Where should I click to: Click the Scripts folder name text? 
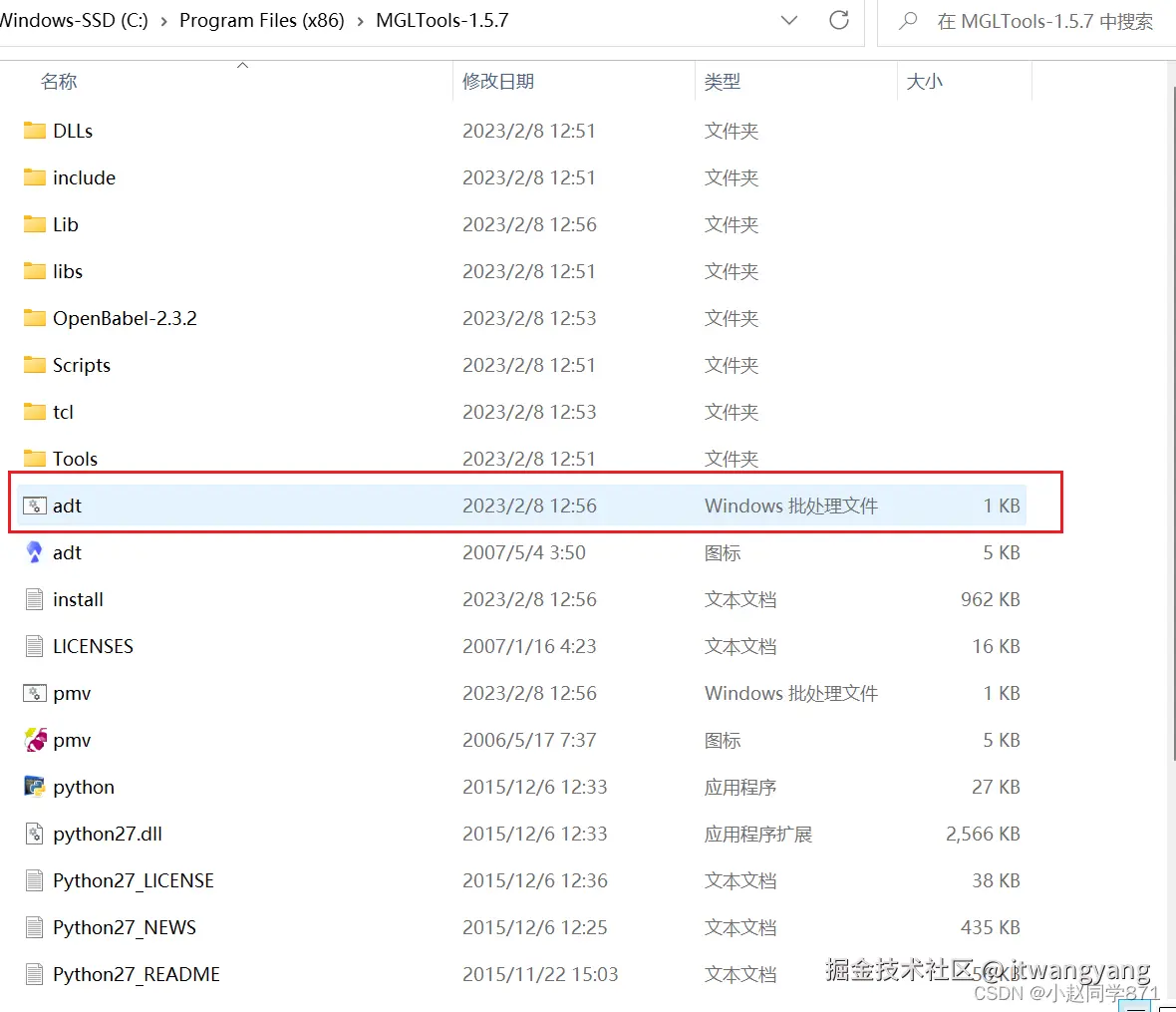(81, 365)
